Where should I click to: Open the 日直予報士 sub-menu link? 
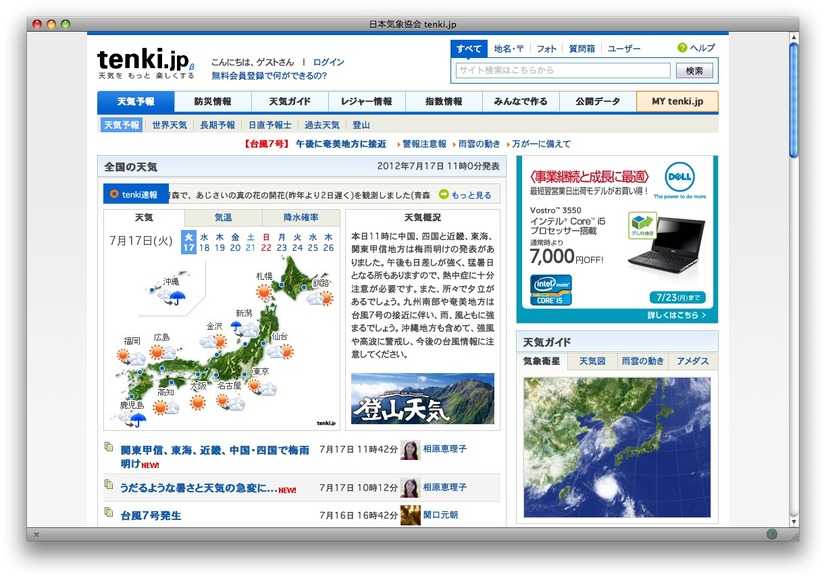pyautogui.click(x=270, y=125)
